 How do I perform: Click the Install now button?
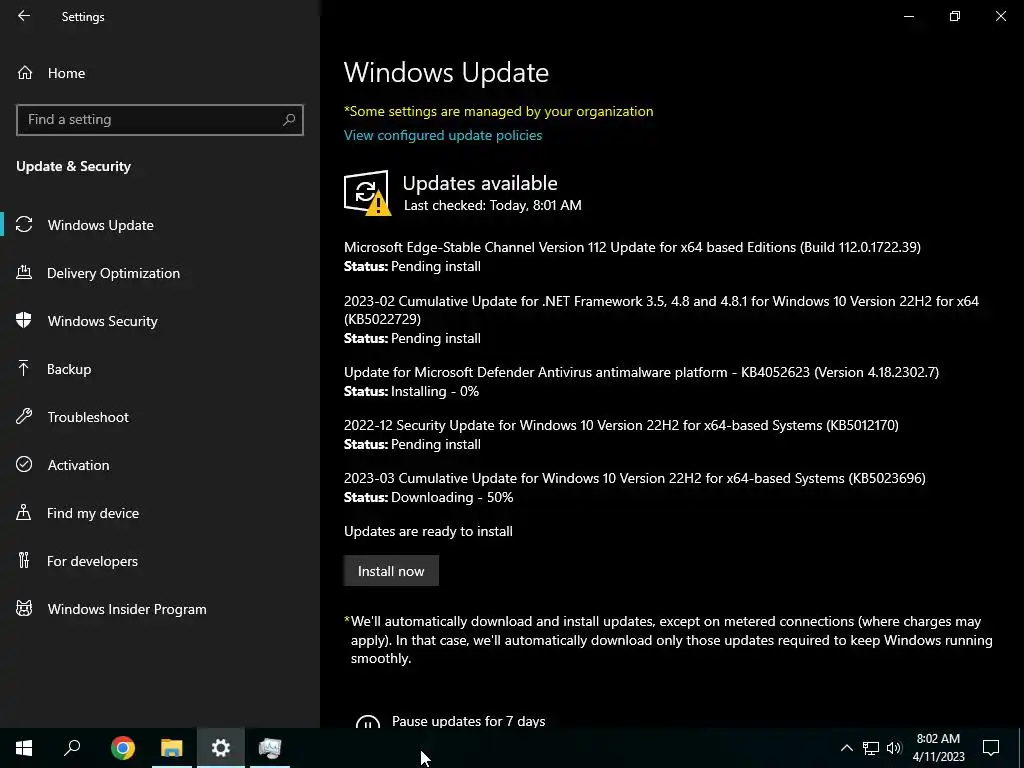pos(391,571)
